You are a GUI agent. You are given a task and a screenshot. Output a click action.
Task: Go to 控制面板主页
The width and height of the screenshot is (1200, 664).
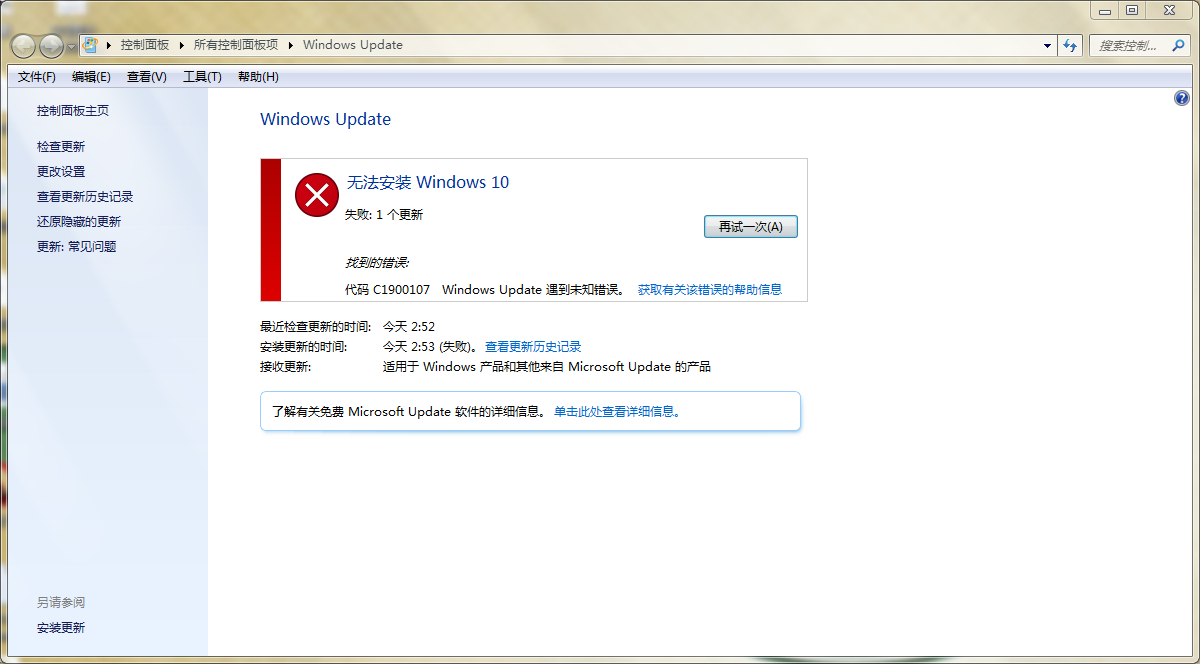coord(73,111)
